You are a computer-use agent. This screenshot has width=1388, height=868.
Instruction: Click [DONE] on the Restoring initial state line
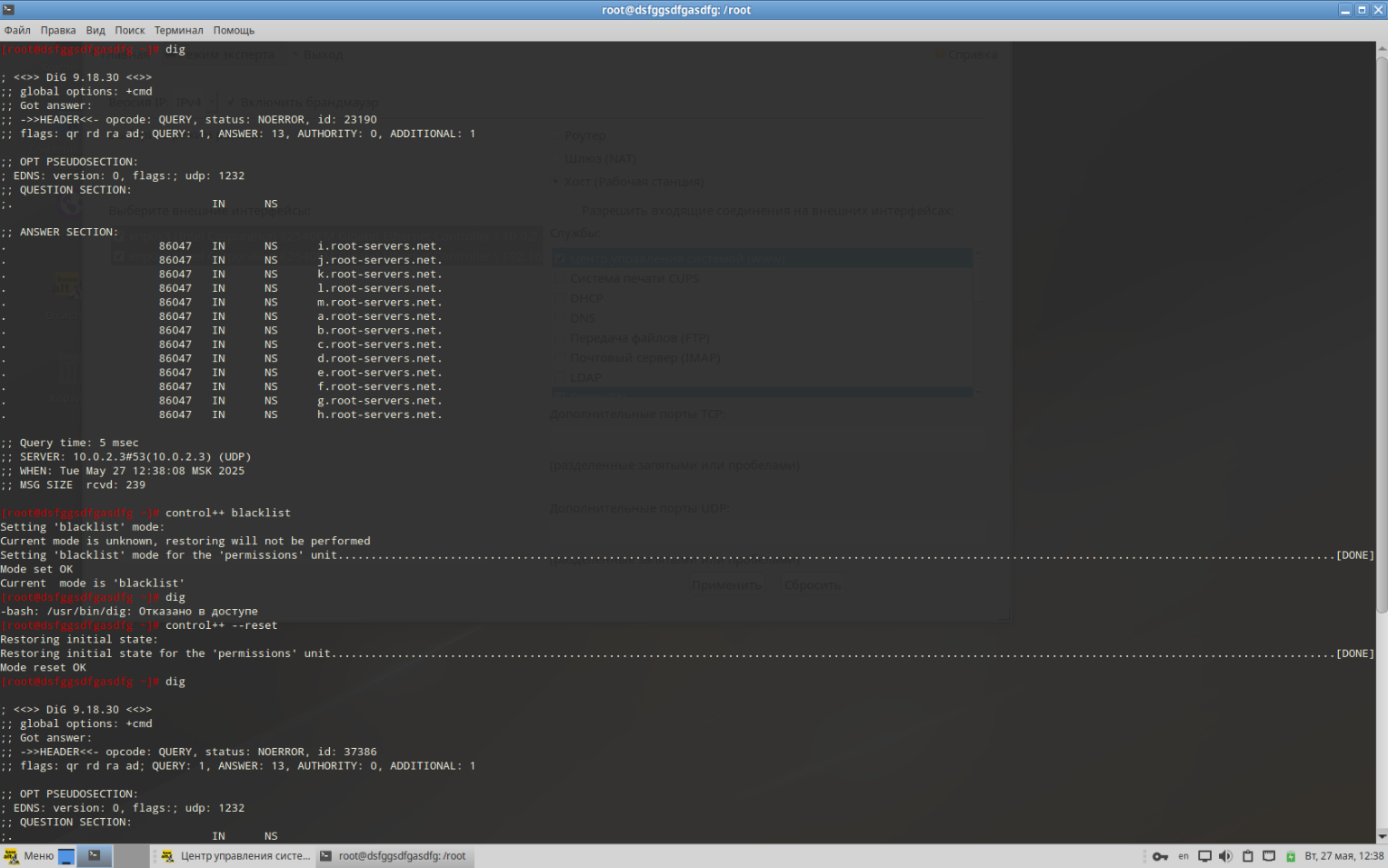click(1354, 654)
